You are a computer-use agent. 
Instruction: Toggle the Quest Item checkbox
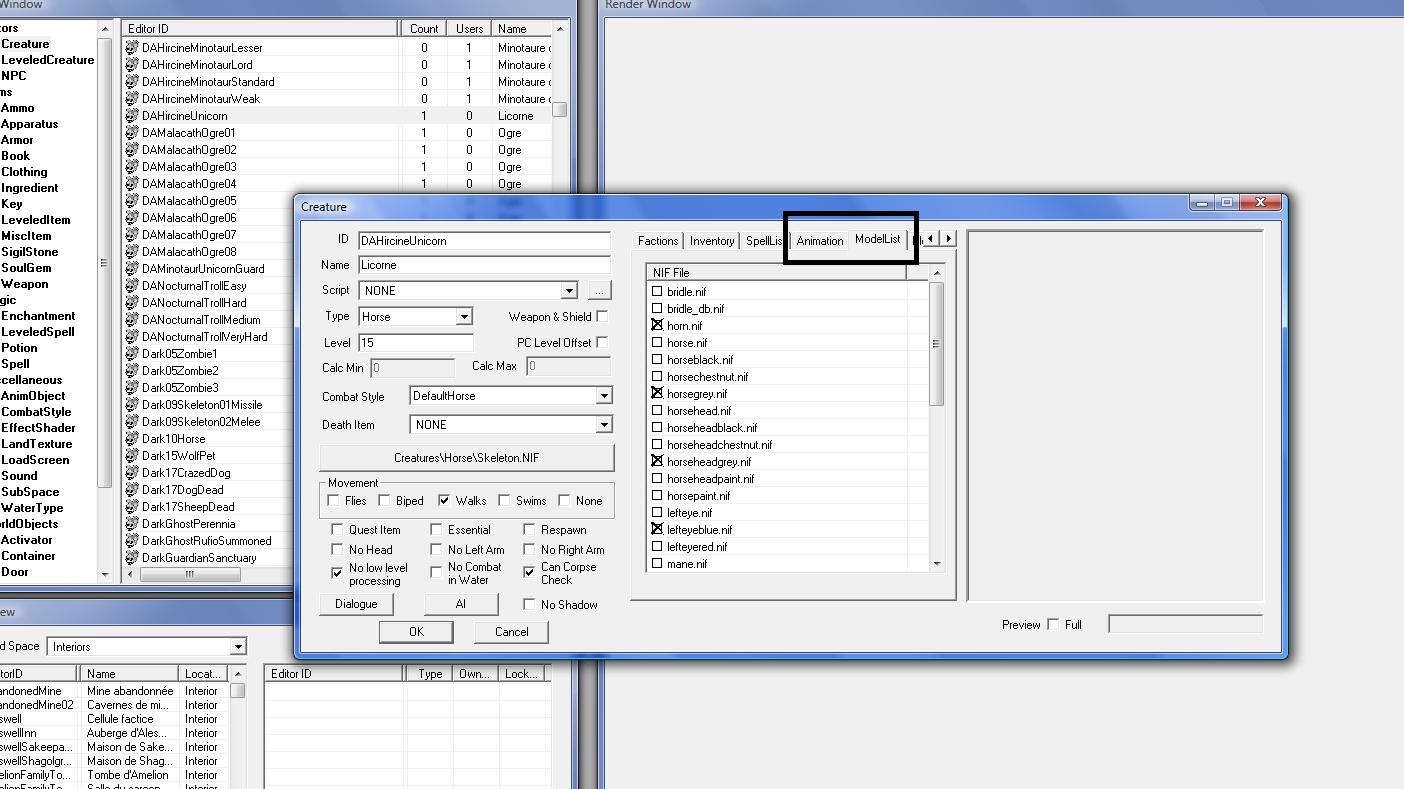pos(337,530)
